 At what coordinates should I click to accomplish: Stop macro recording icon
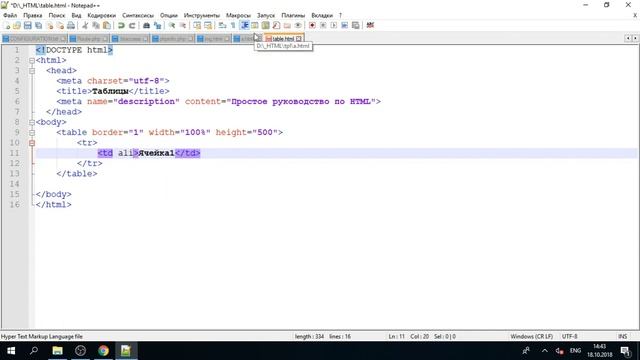[323, 25]
